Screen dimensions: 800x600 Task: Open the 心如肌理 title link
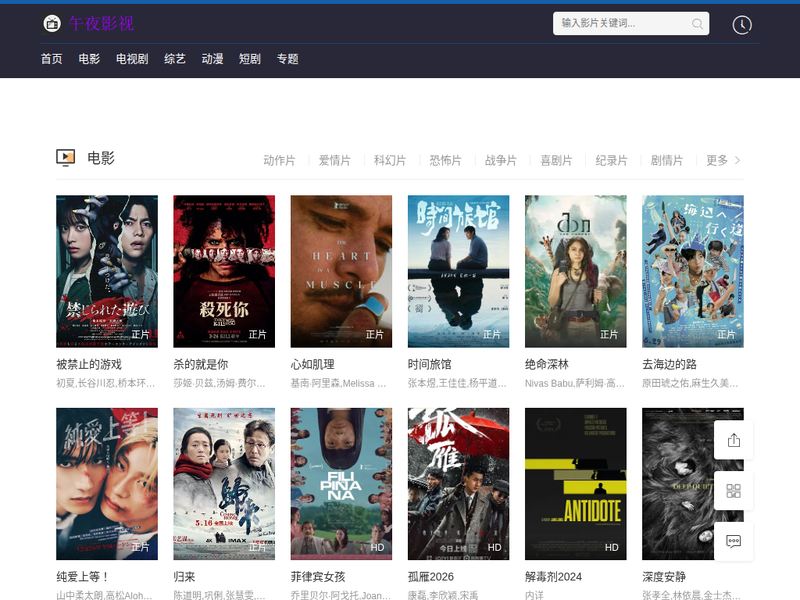click(312, 364)
